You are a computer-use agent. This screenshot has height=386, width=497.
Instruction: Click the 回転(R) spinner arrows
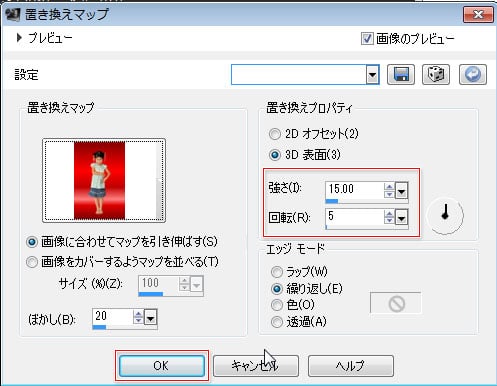click(x=389, y=217)
